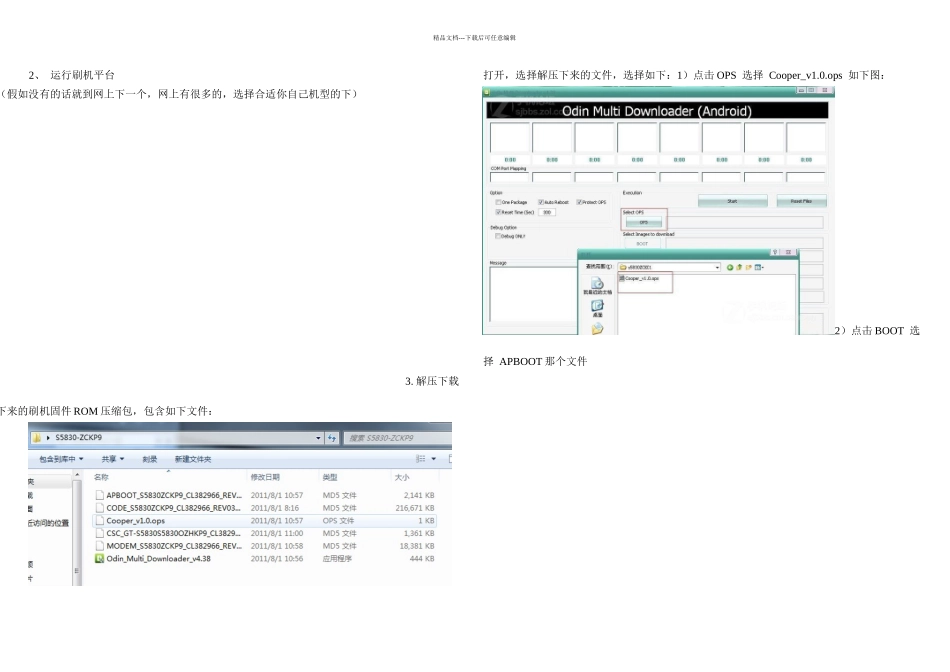950x672 pixels.
Task: Select Cooper_v1.0.ops in the file dialog
Action: pos(639,278)
